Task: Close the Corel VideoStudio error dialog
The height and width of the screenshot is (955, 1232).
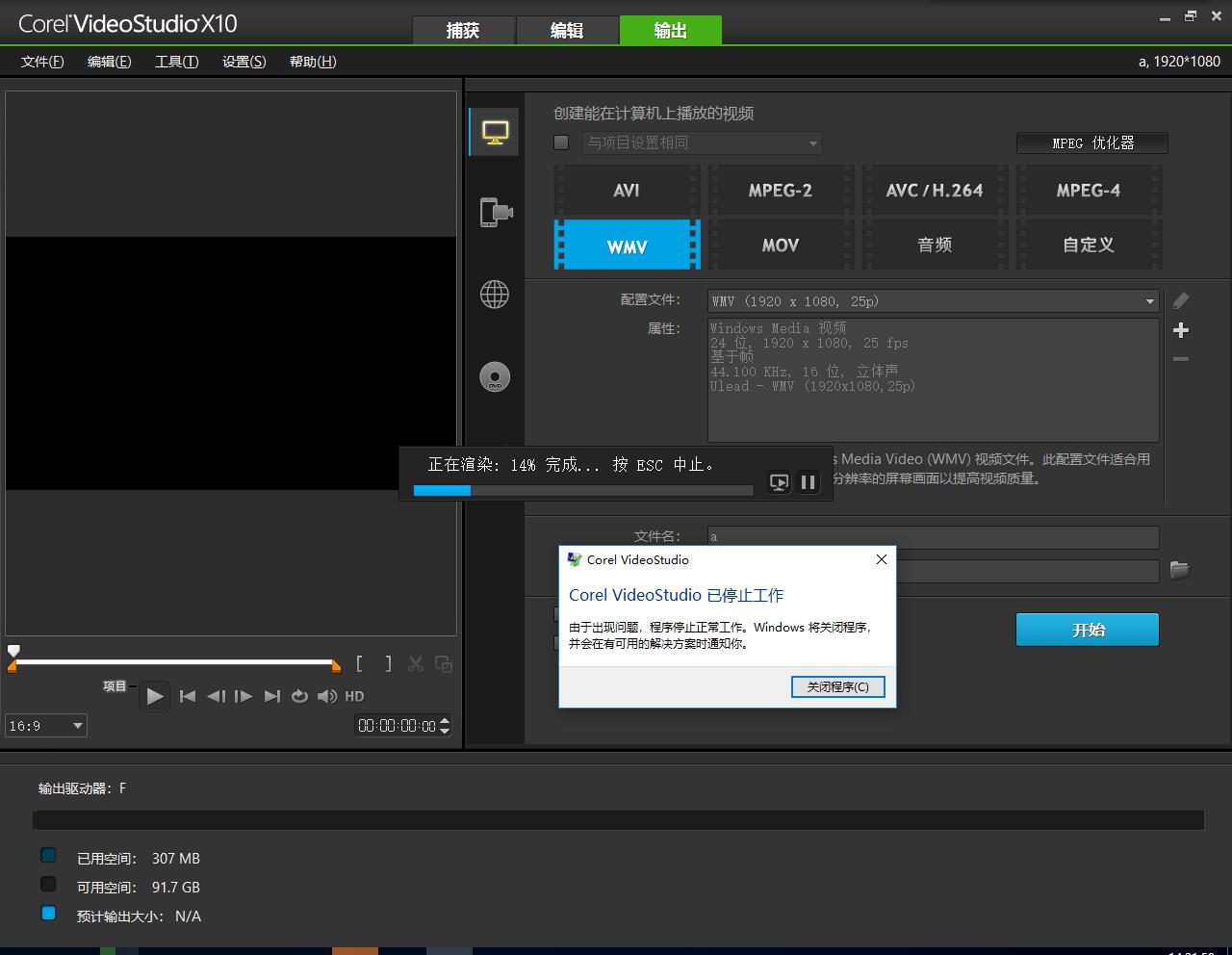Action: 881,559
